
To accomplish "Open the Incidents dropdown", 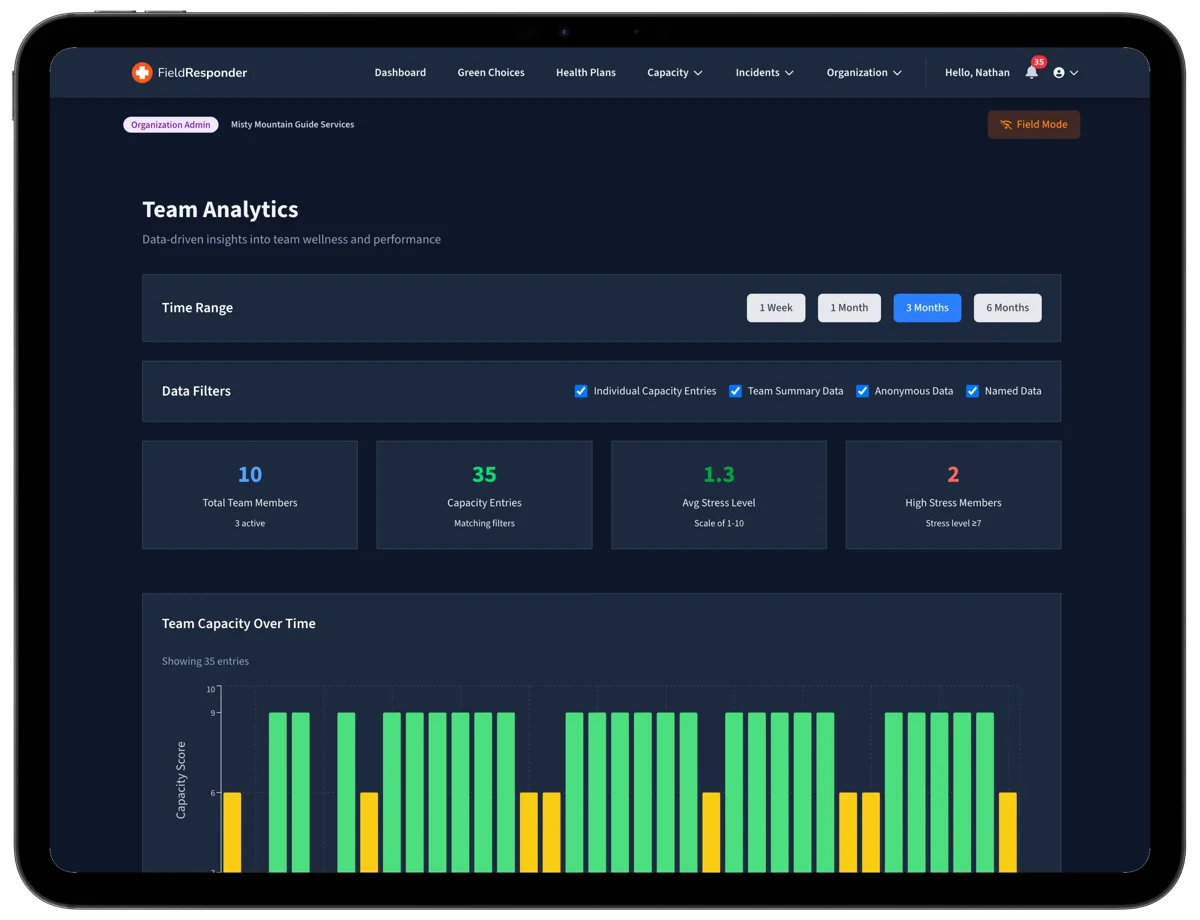I will (x=763, y=72).
